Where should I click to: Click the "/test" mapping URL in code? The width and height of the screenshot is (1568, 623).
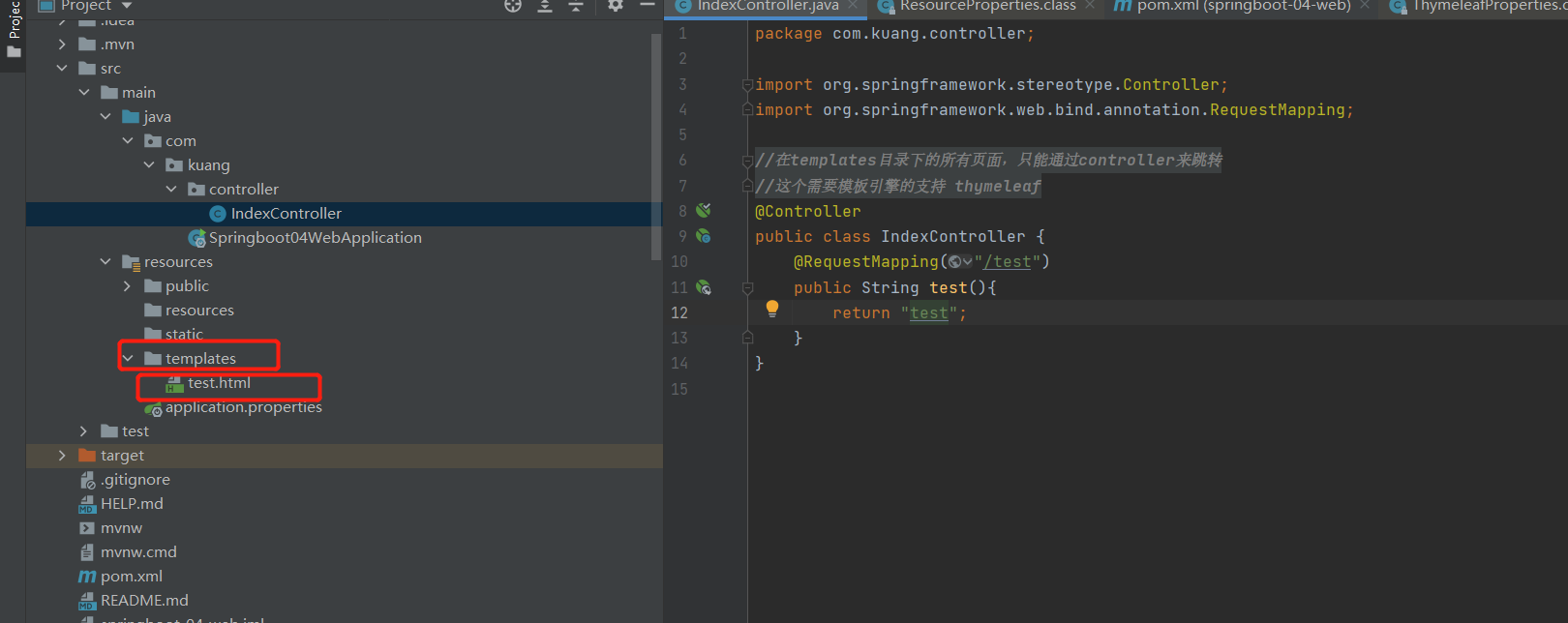[1007, 262]
